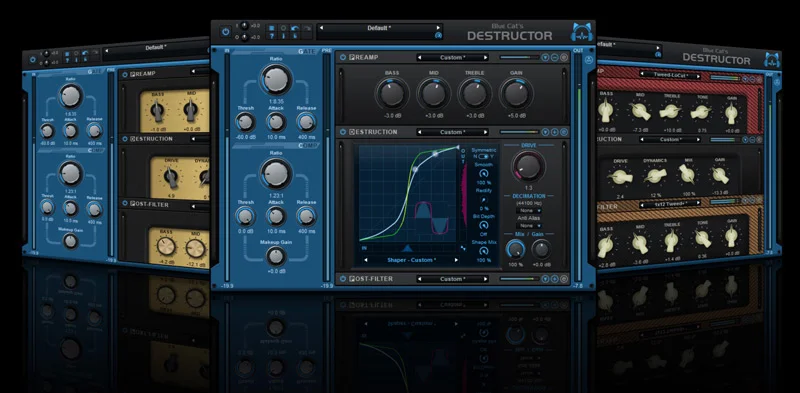Click the Smooth knob beside the shaper graph
The width and height of the screenshot is (800, 393).
484,174
